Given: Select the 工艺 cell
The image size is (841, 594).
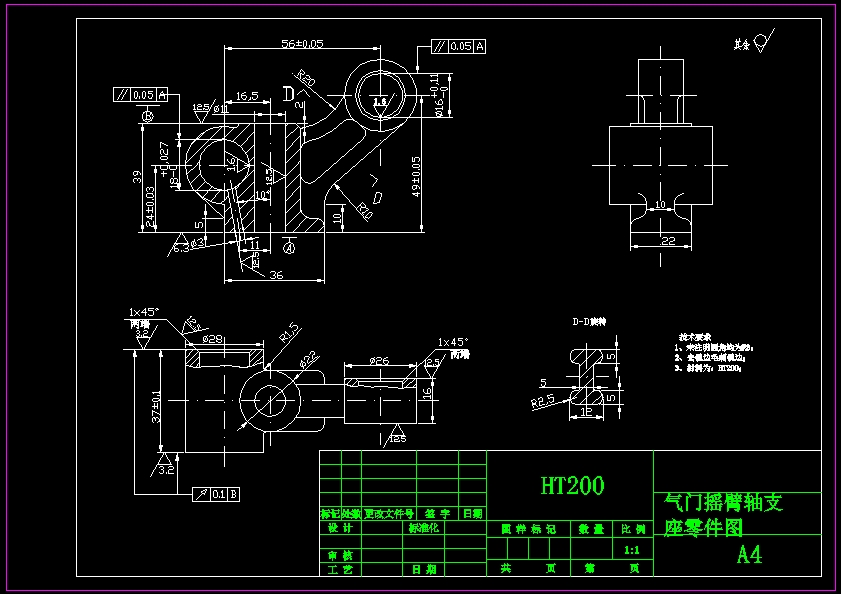Looking at the screenshot, I should pos(340,569).
